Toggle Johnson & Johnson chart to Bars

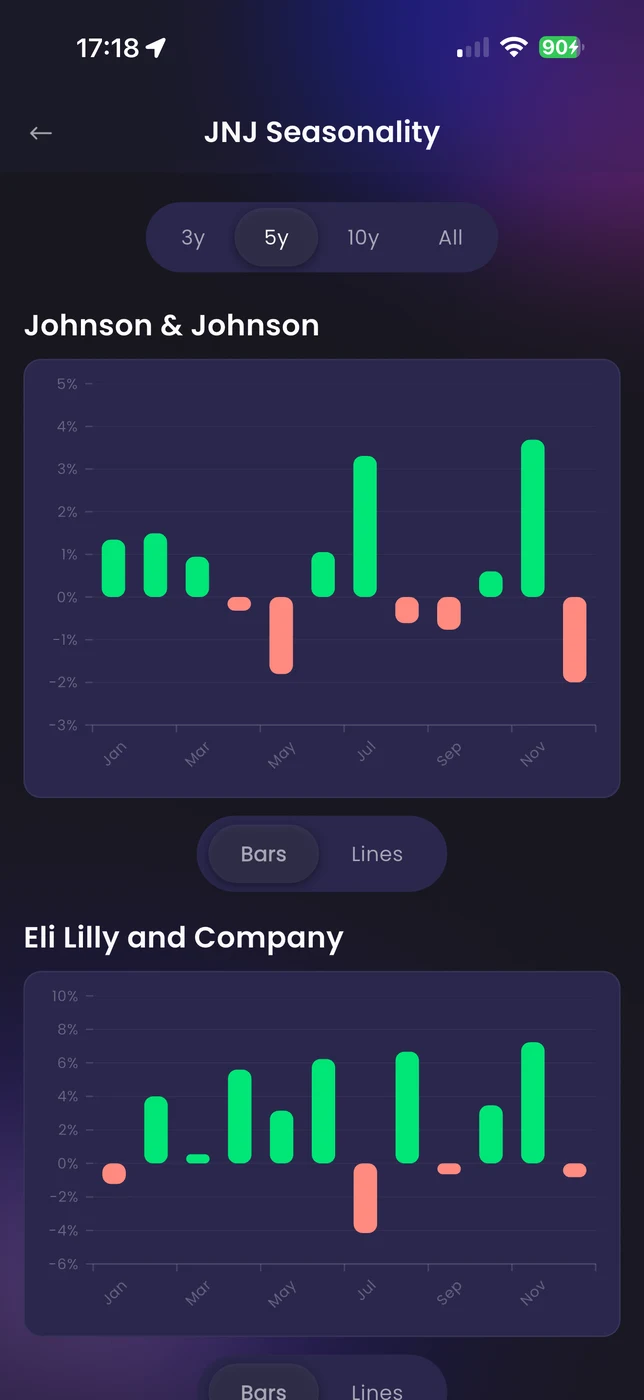[x=264, y=854]
